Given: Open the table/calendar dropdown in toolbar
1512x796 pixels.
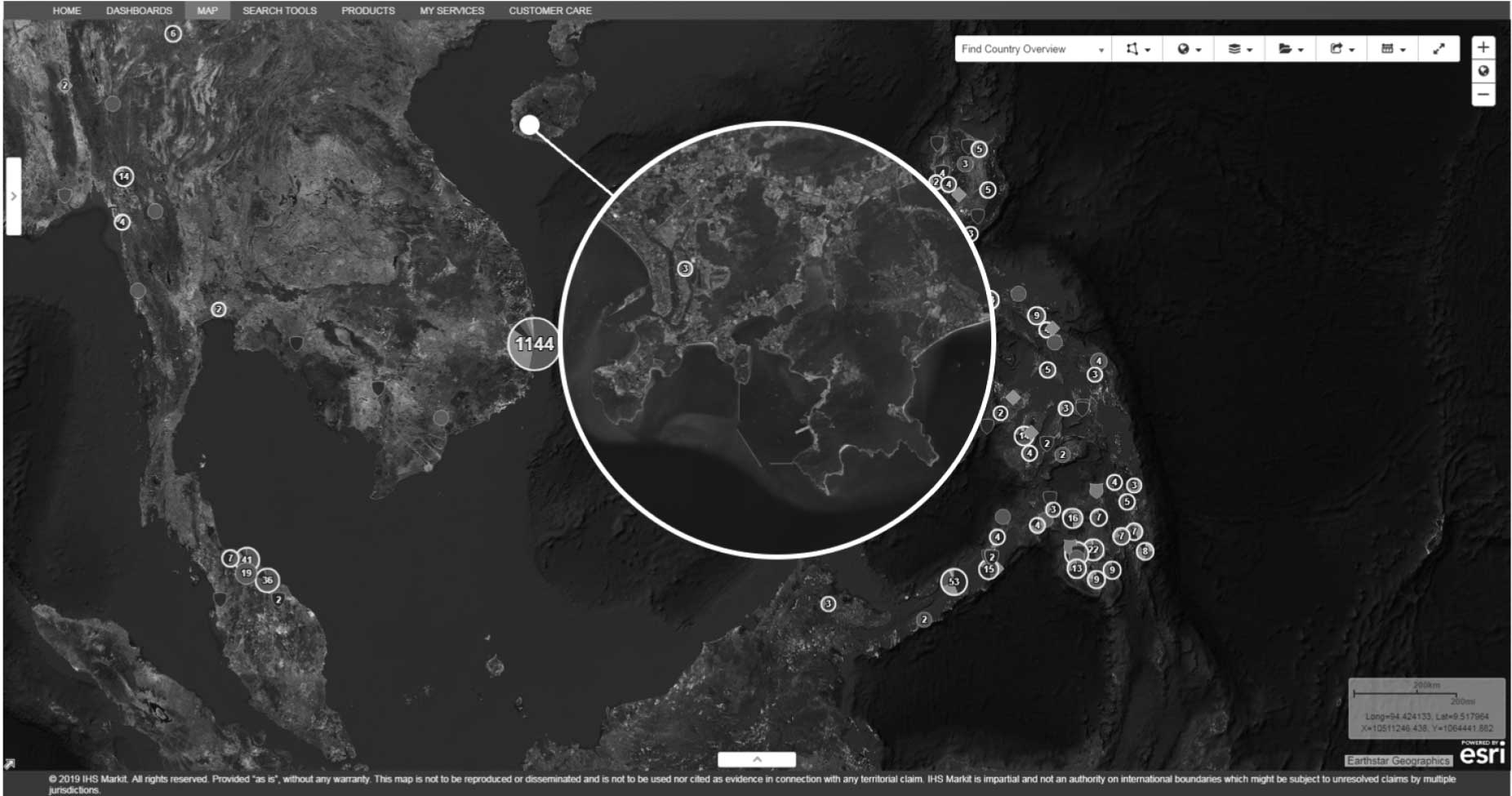Looking at the screenshot, I should click(1392, 49).
